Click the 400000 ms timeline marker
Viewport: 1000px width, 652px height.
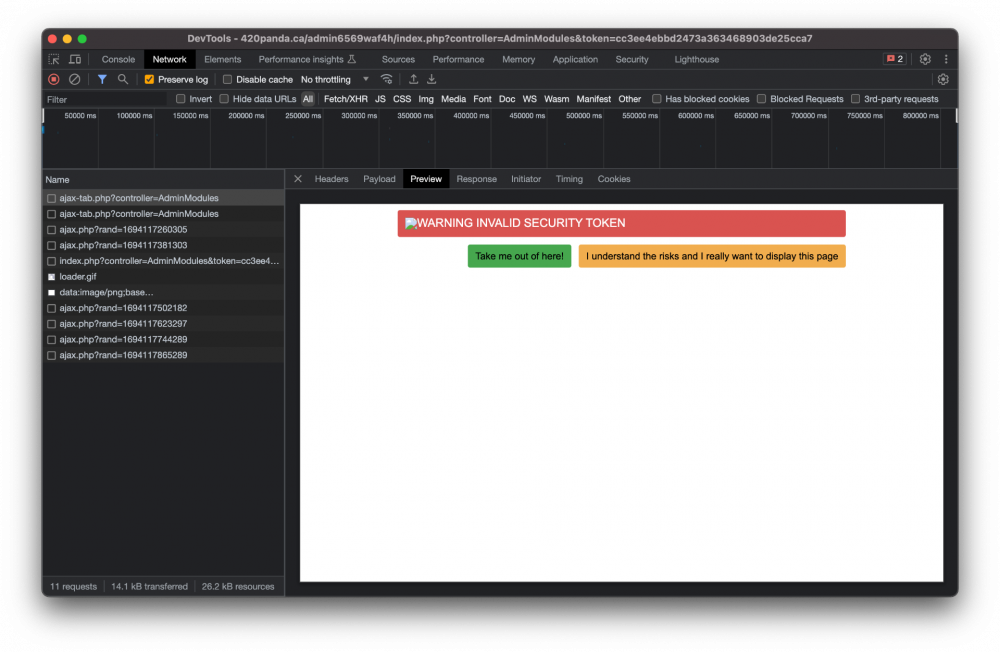pos(471,116)
